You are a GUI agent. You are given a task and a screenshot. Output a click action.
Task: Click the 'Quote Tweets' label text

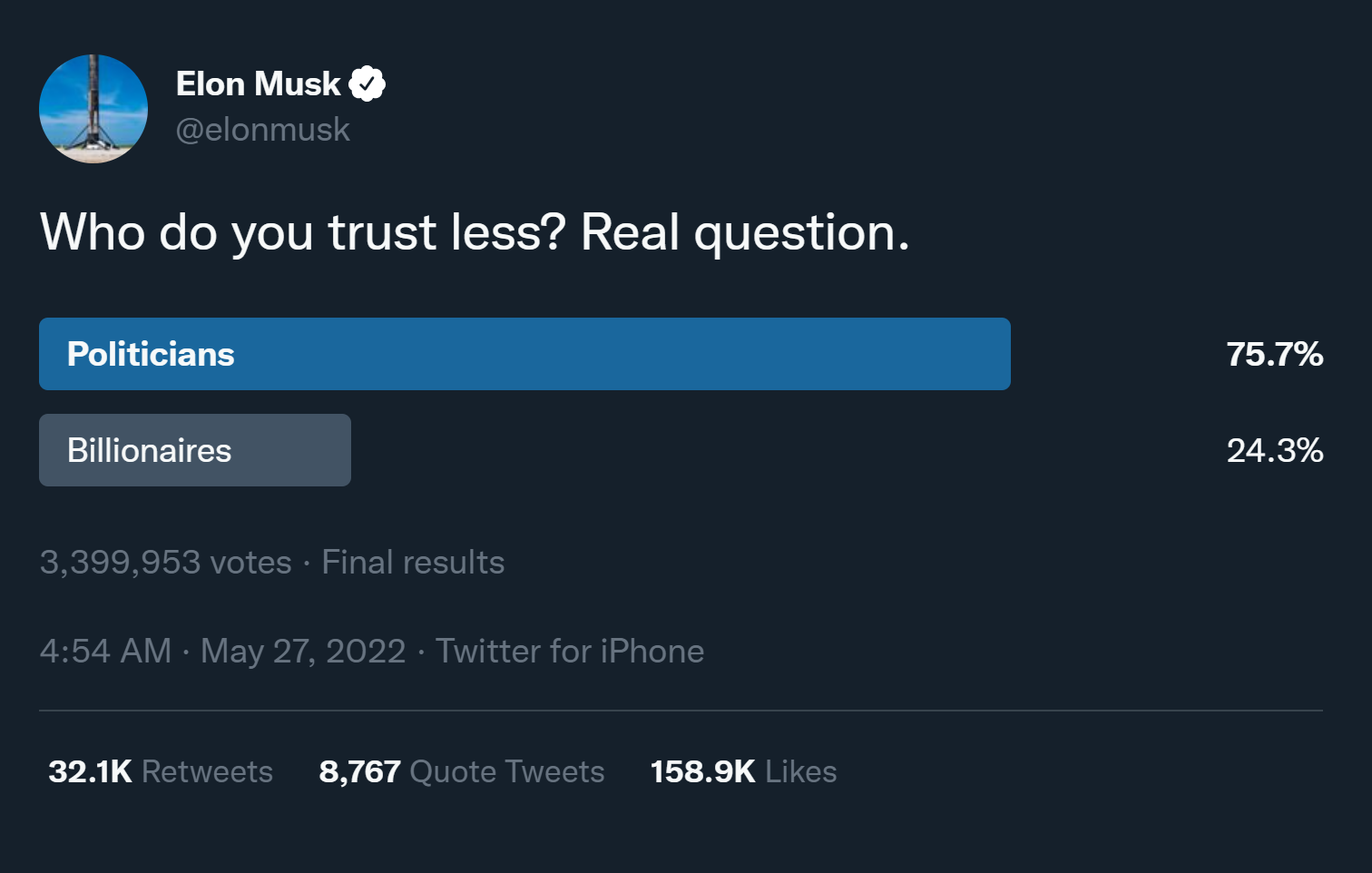[506, 771]
